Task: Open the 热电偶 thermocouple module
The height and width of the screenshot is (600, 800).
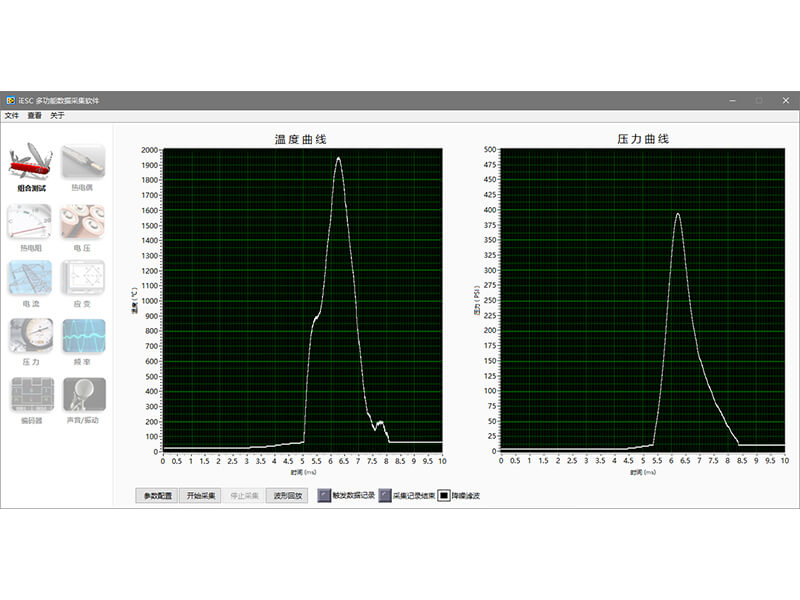Action: (83, 162)
